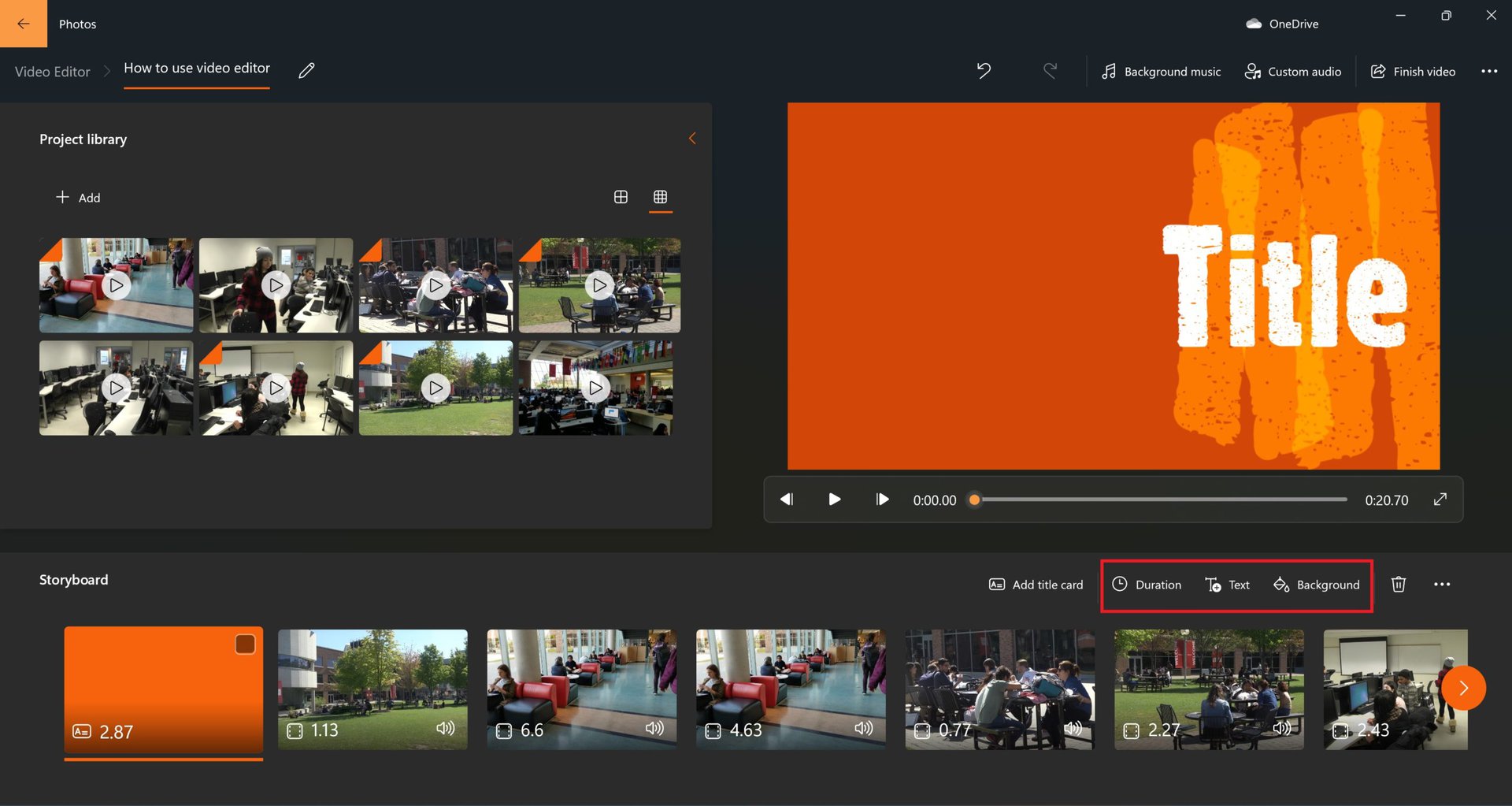Select library clip of lawn picnic tables

[599, 285]
